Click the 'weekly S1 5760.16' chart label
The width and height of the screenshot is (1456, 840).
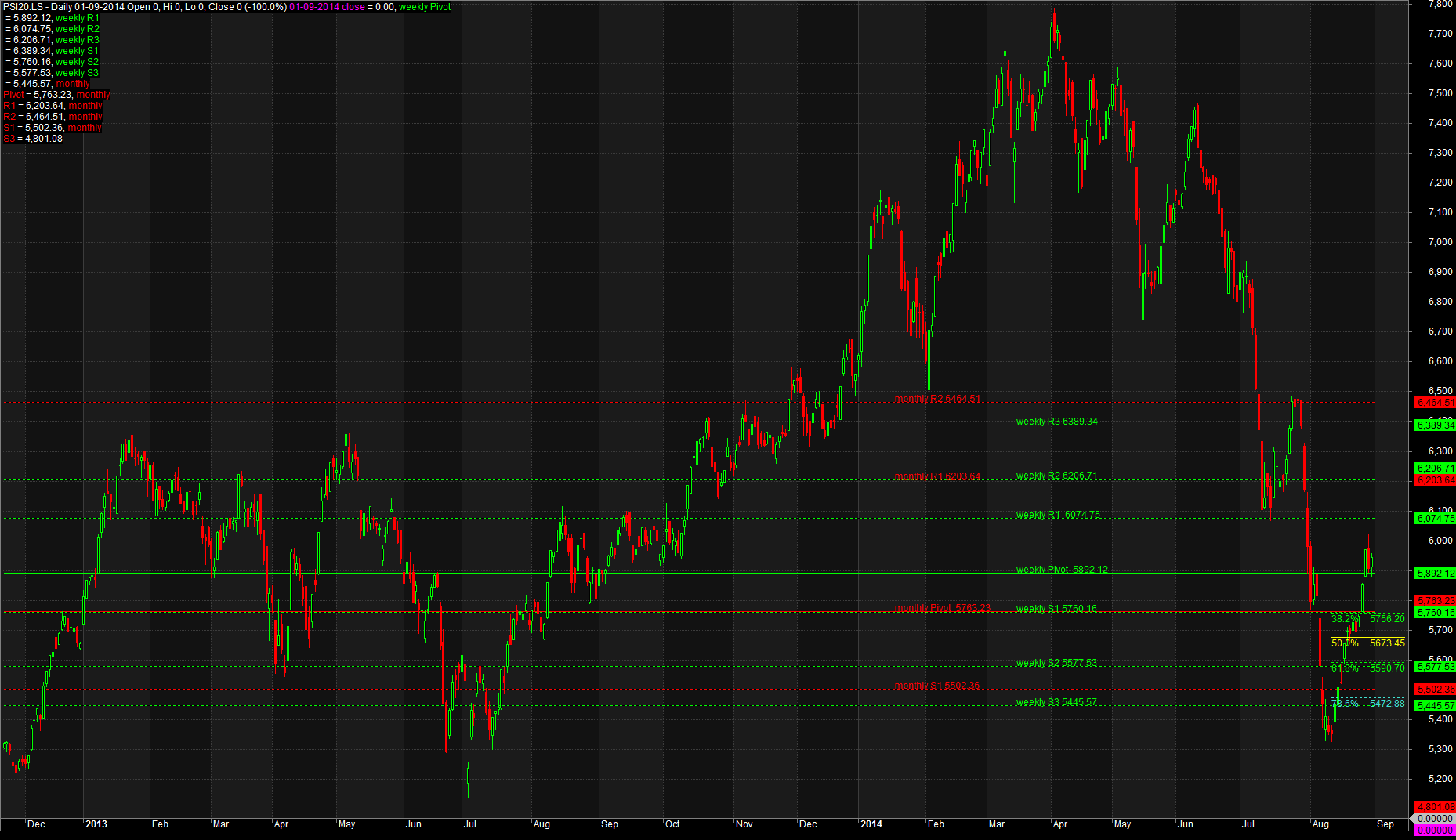[1056, 609]
